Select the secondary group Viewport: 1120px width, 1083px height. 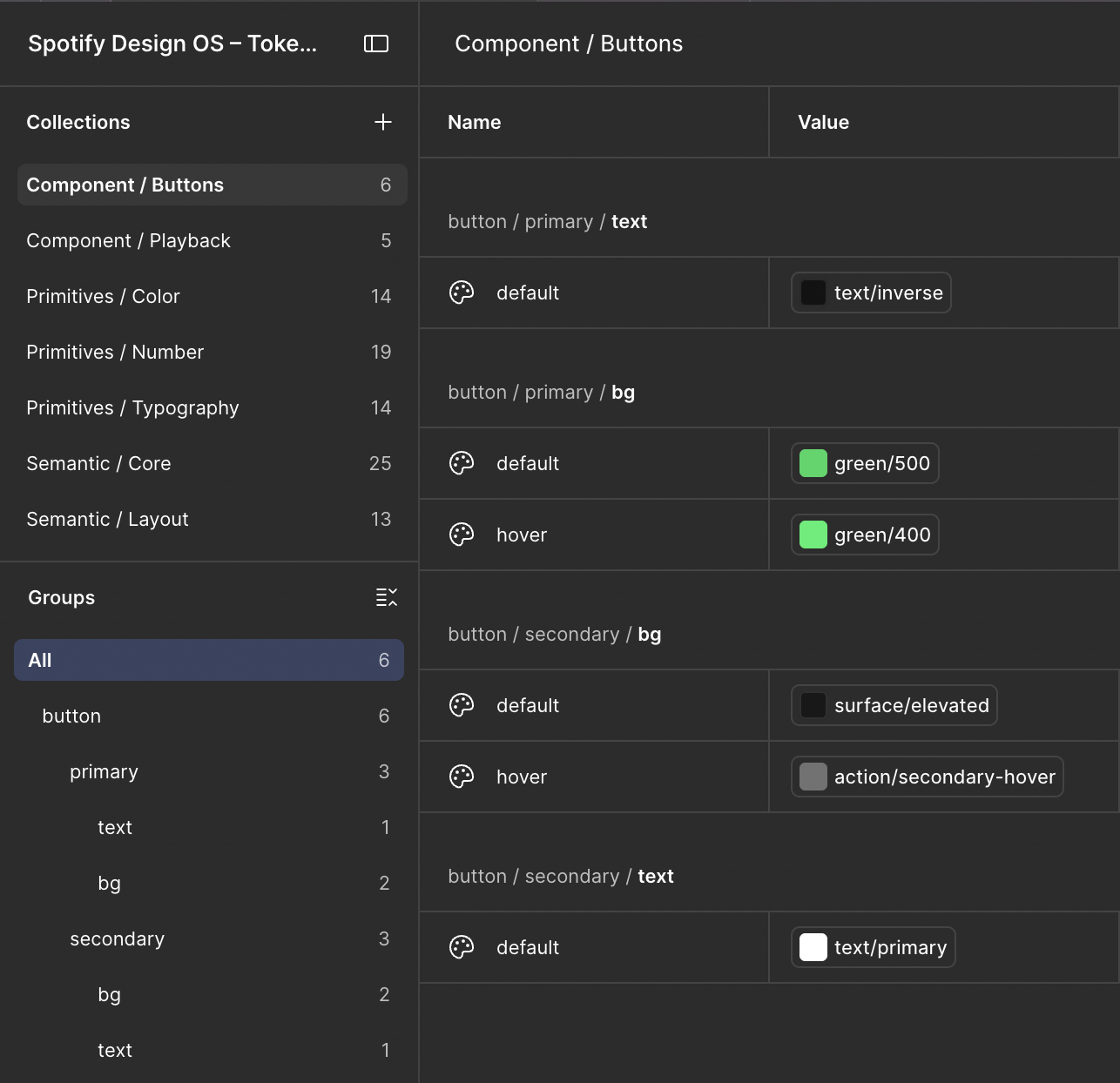point(209,938)
